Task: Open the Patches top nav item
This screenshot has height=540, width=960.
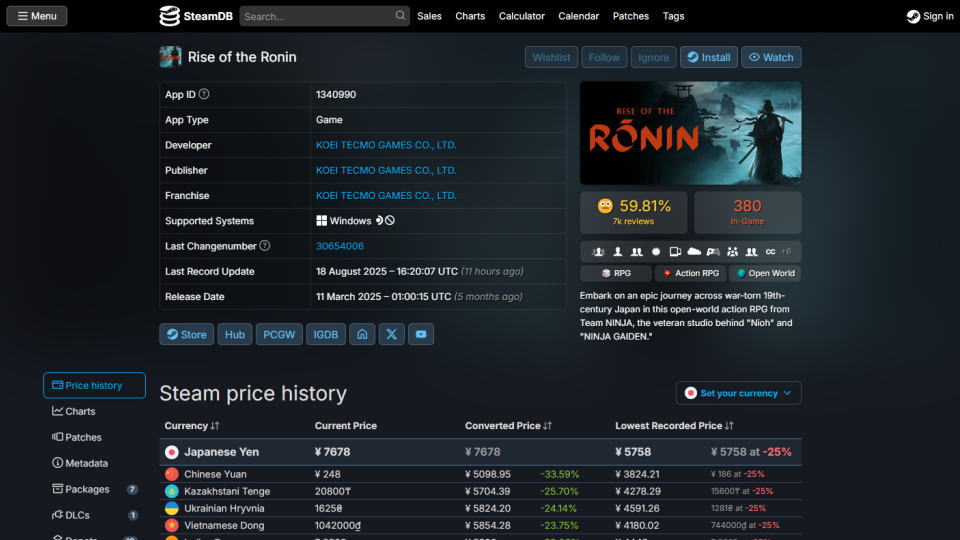Action: [631, 16]
